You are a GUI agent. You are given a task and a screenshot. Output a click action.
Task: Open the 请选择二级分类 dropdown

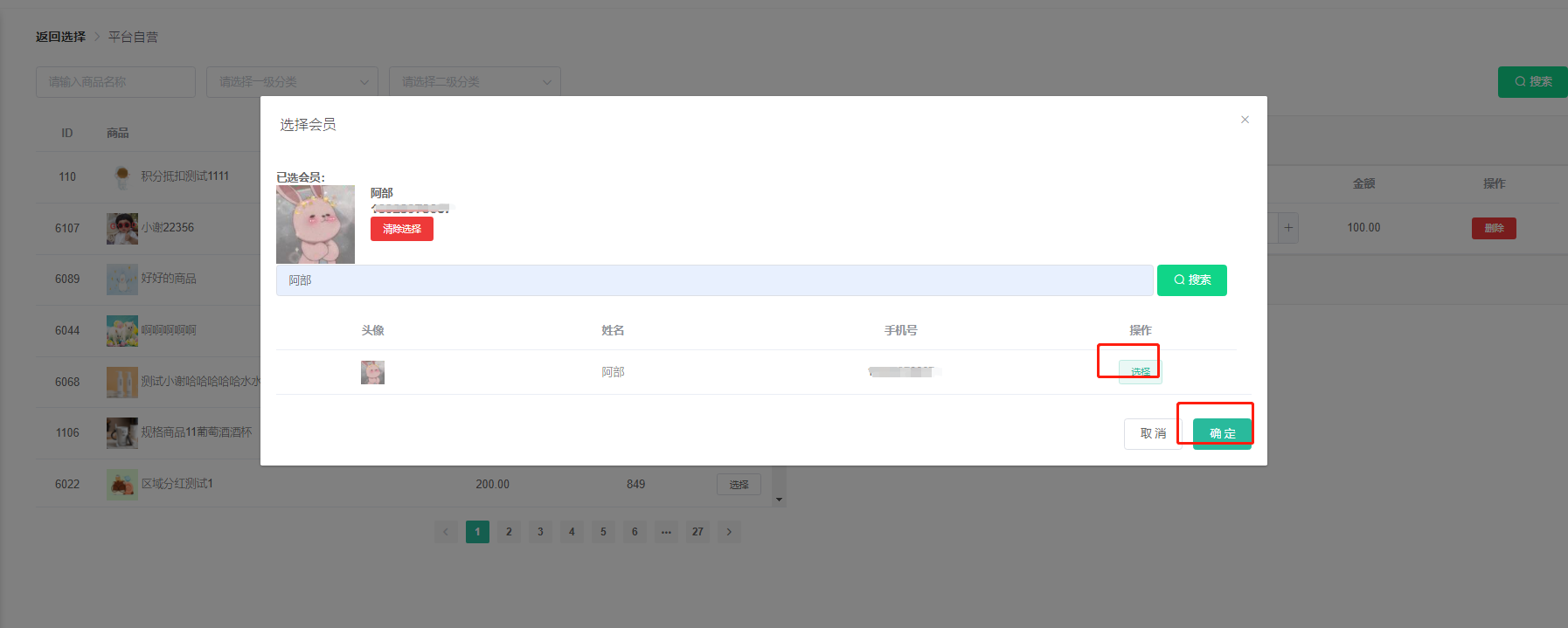click(475, 82)
